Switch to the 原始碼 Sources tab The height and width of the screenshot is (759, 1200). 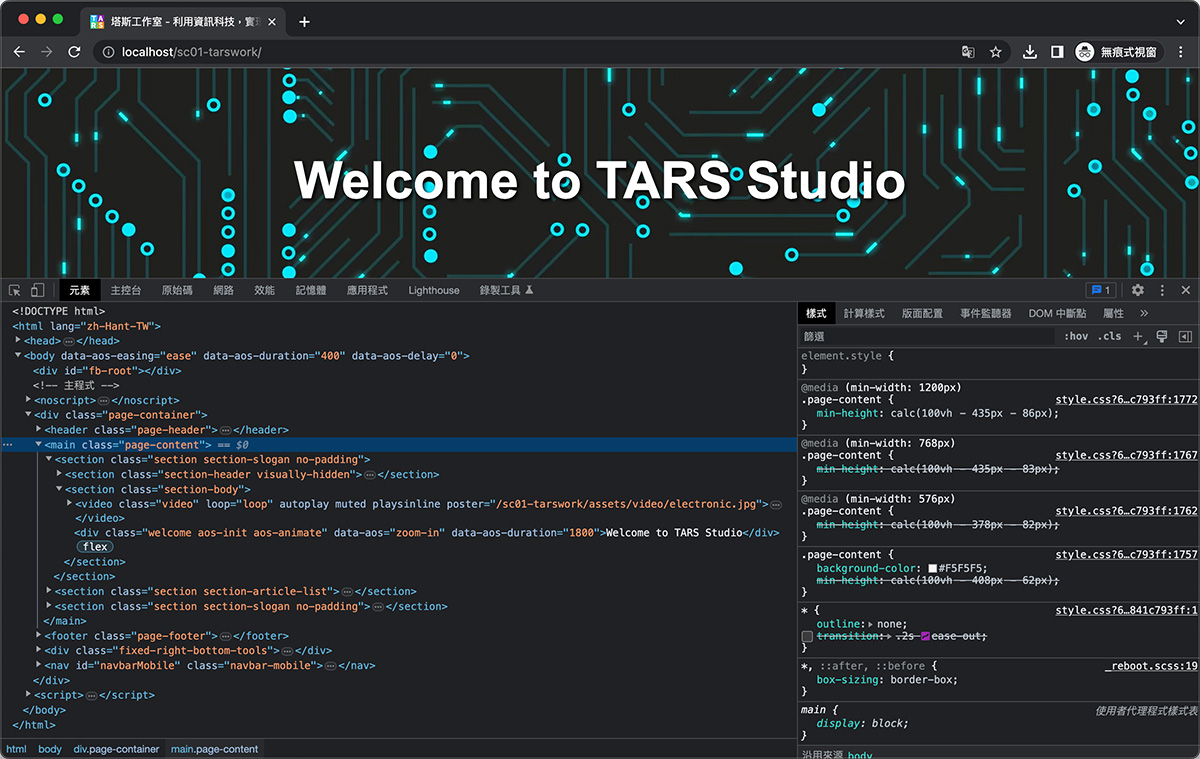pyautogui.click(x=177, y=290)
